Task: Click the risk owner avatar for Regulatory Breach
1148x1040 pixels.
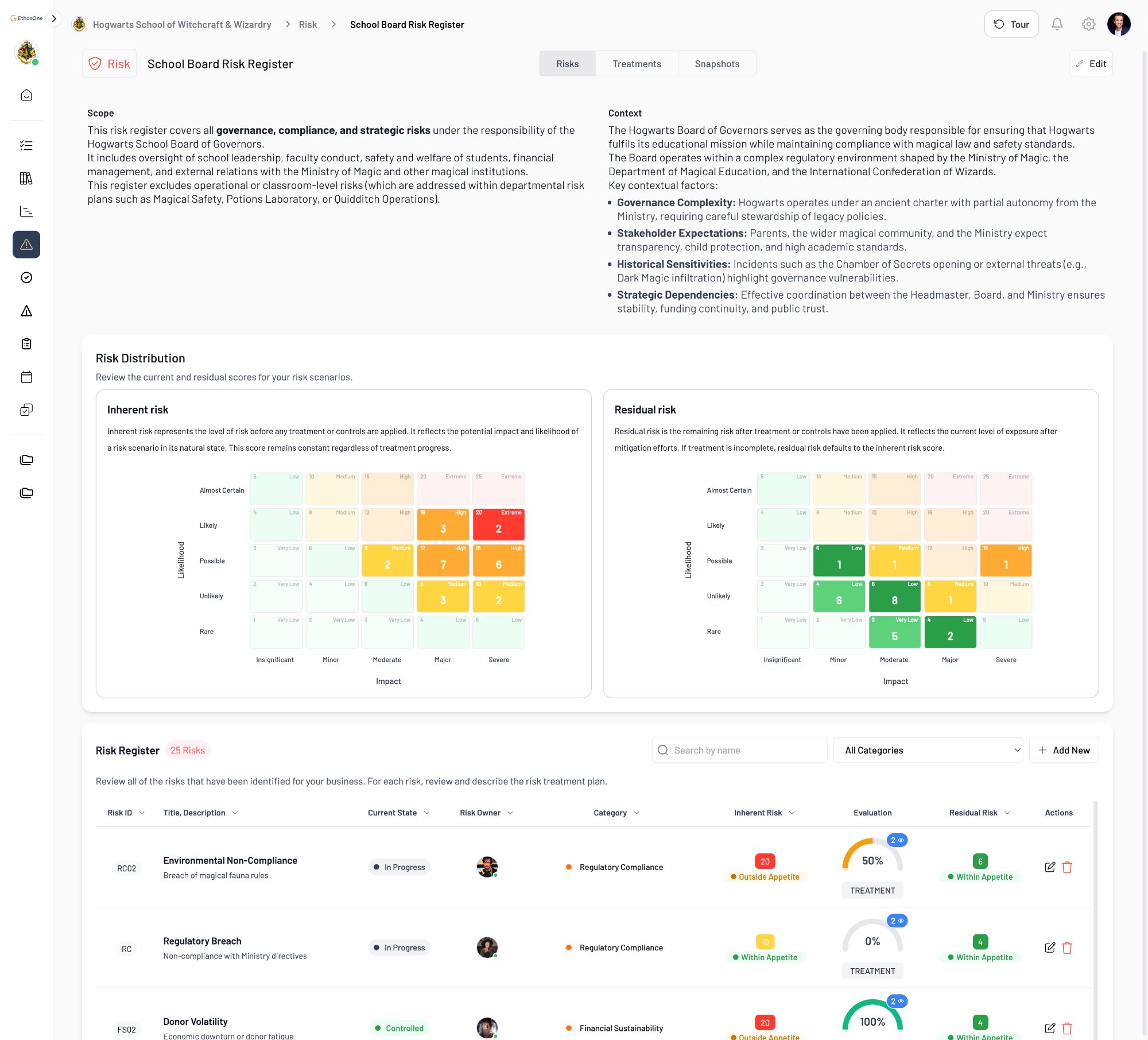Action: (487, 947)
